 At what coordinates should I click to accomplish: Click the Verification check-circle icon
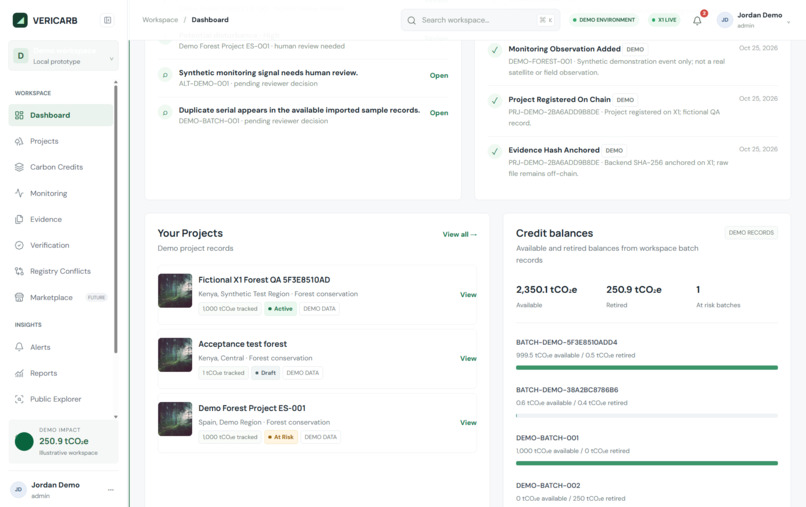[x=19, y=245]
